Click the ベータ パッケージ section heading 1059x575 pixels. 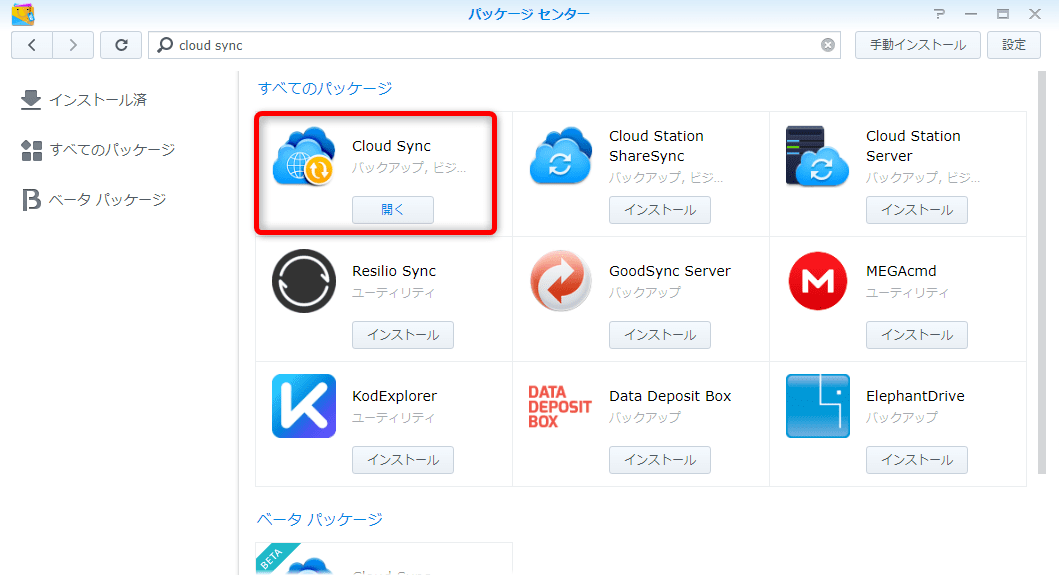[x=319, y=520]
